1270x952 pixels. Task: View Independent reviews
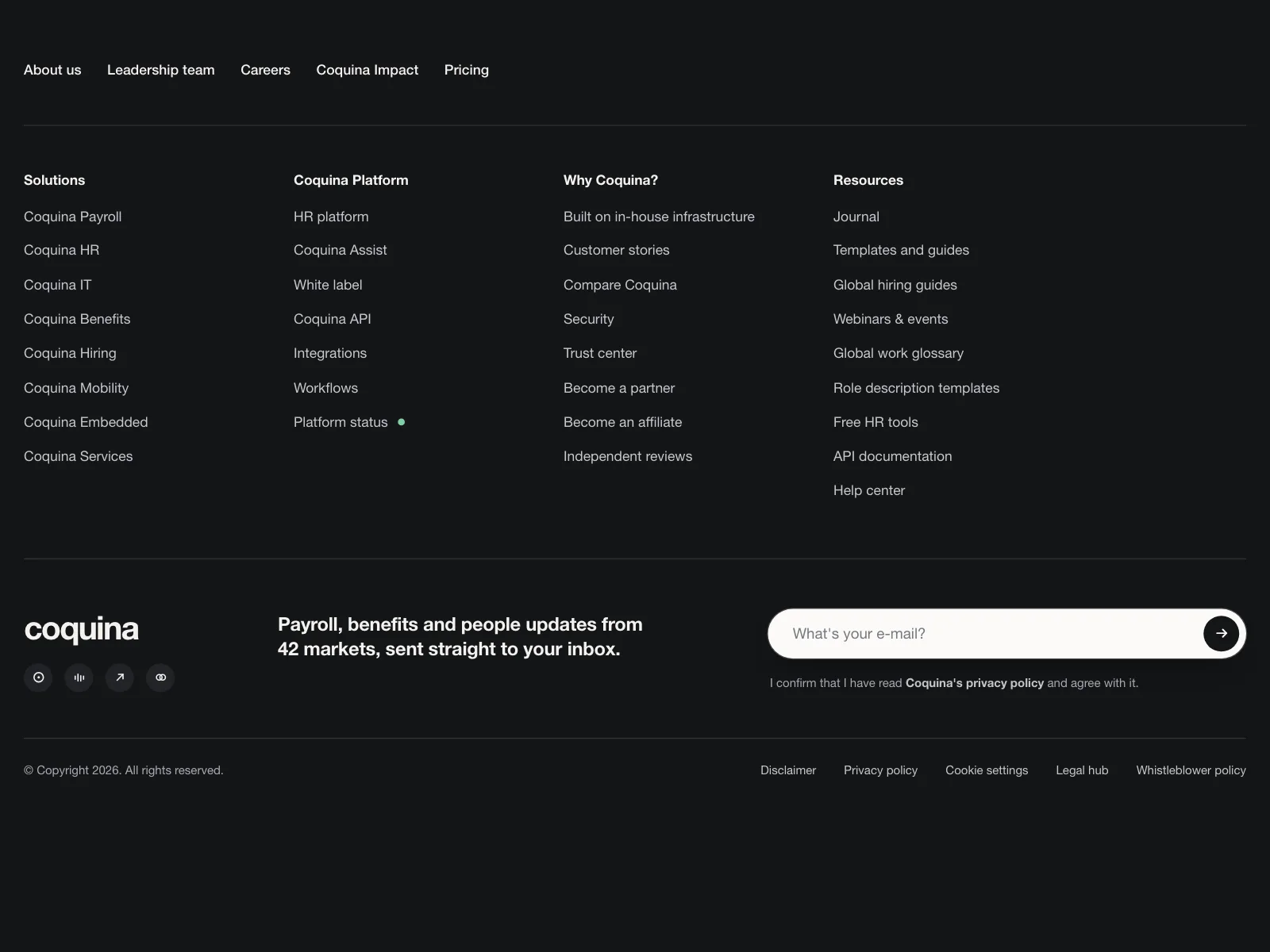pos(628,456)
